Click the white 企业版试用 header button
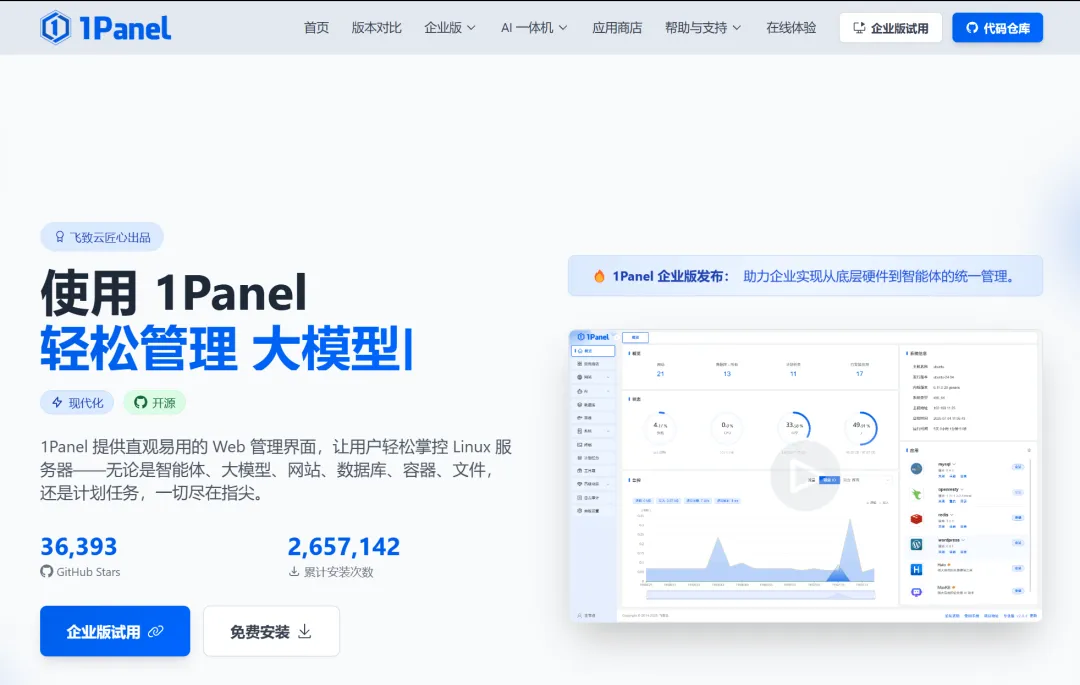The image size is (1080, 685). tap(891, 28)
